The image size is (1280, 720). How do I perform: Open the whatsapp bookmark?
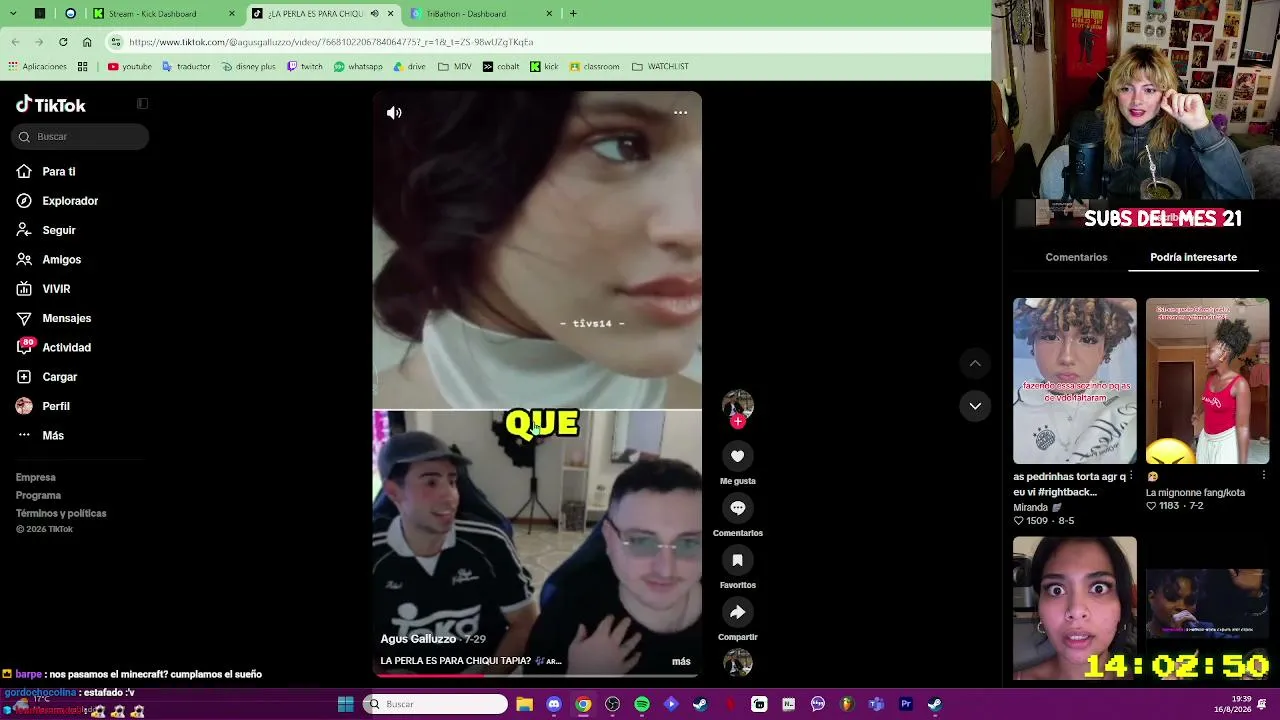pyautogui.click(x=358, y=67)
